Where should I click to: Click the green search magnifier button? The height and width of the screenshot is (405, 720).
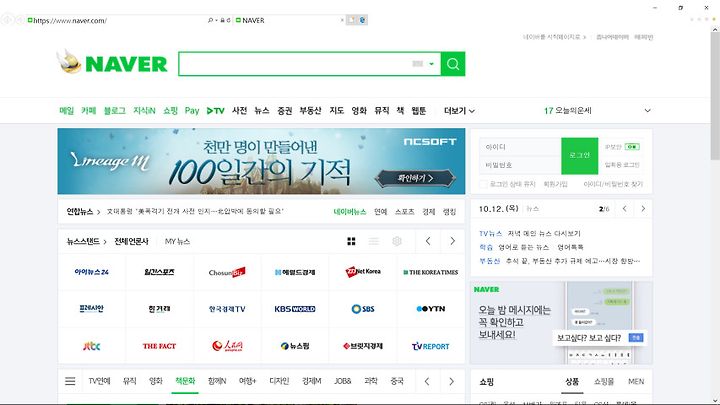453,64
